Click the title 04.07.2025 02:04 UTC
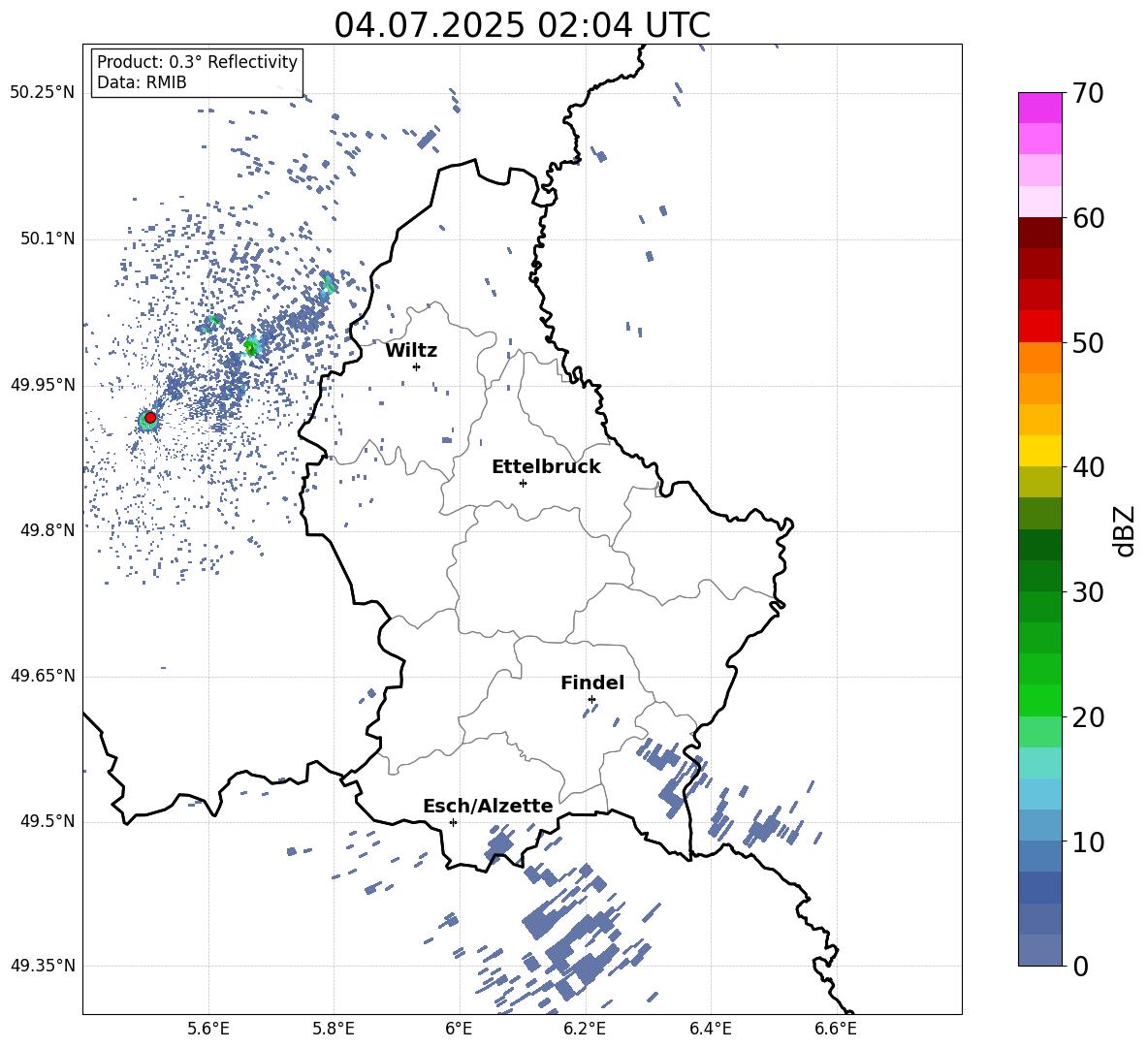This screenshot has height=1048, width=1148. point(522,25)
